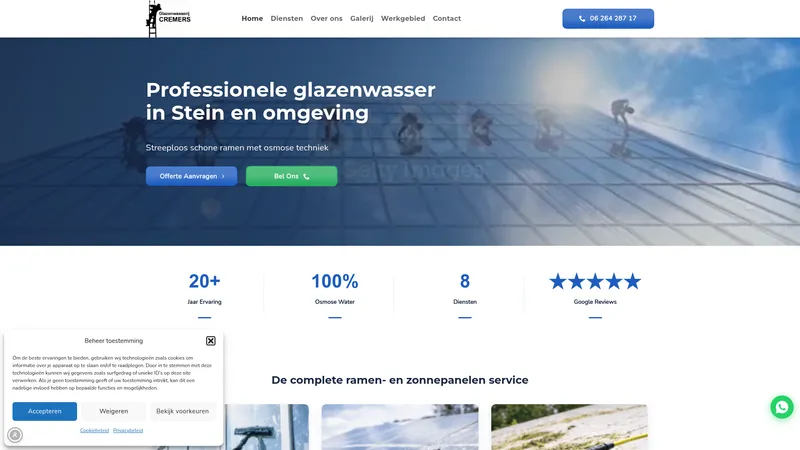800x450 pixels.
Task: Open the Contact page
Action: click(447, 18)
